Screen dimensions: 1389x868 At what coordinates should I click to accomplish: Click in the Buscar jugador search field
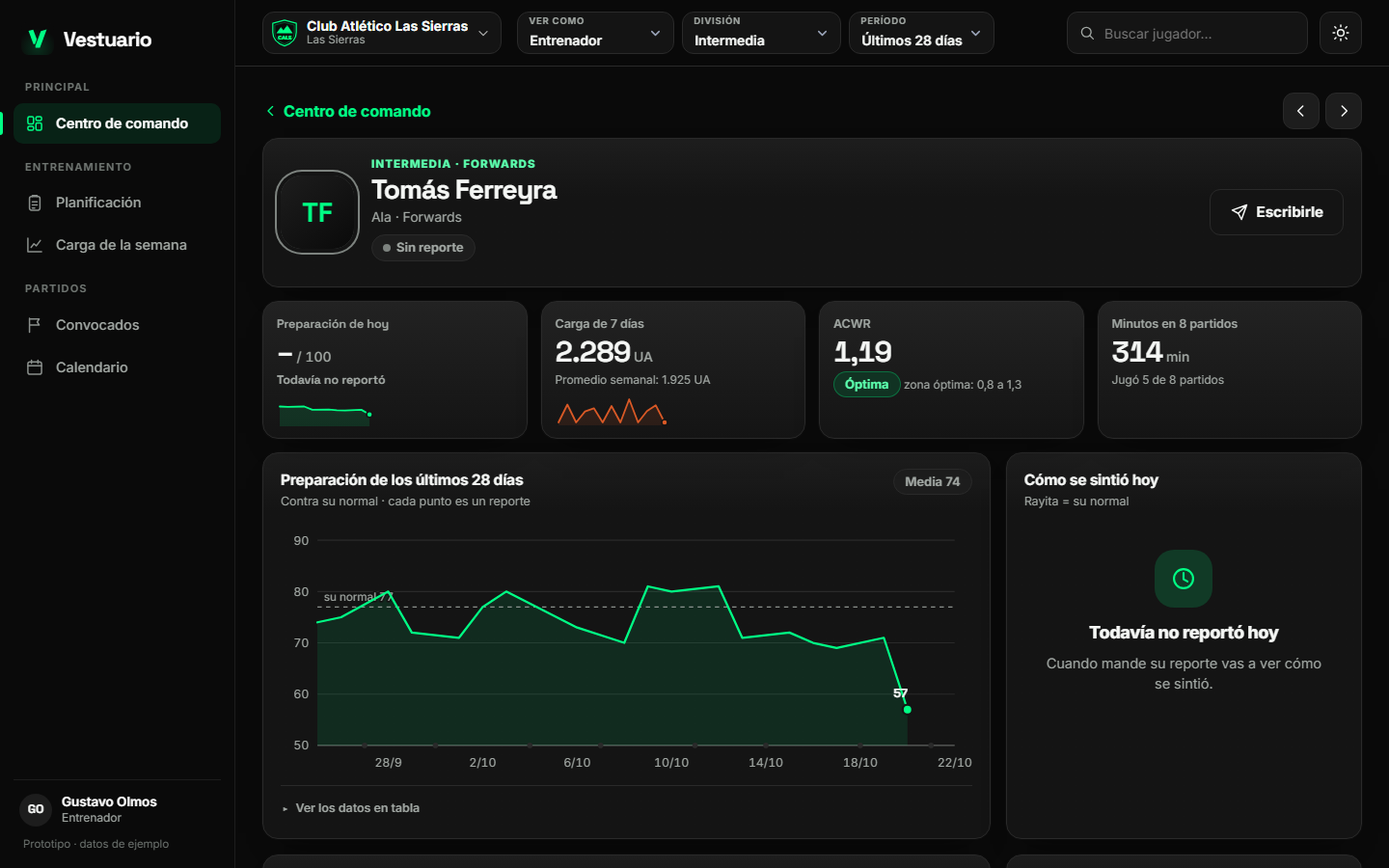[1187, 33]
